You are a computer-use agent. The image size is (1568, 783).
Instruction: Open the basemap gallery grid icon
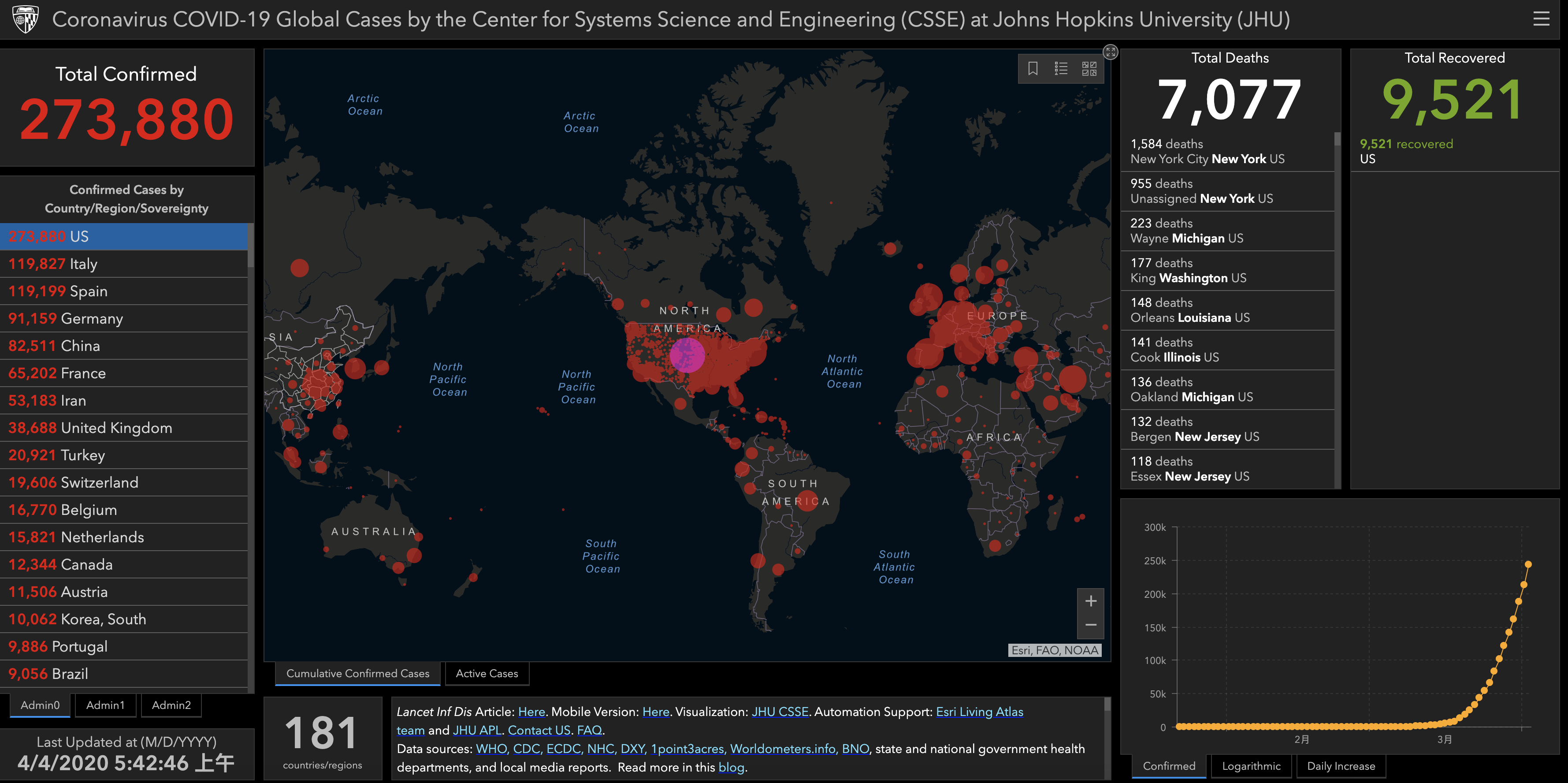tap(1089, 68)
